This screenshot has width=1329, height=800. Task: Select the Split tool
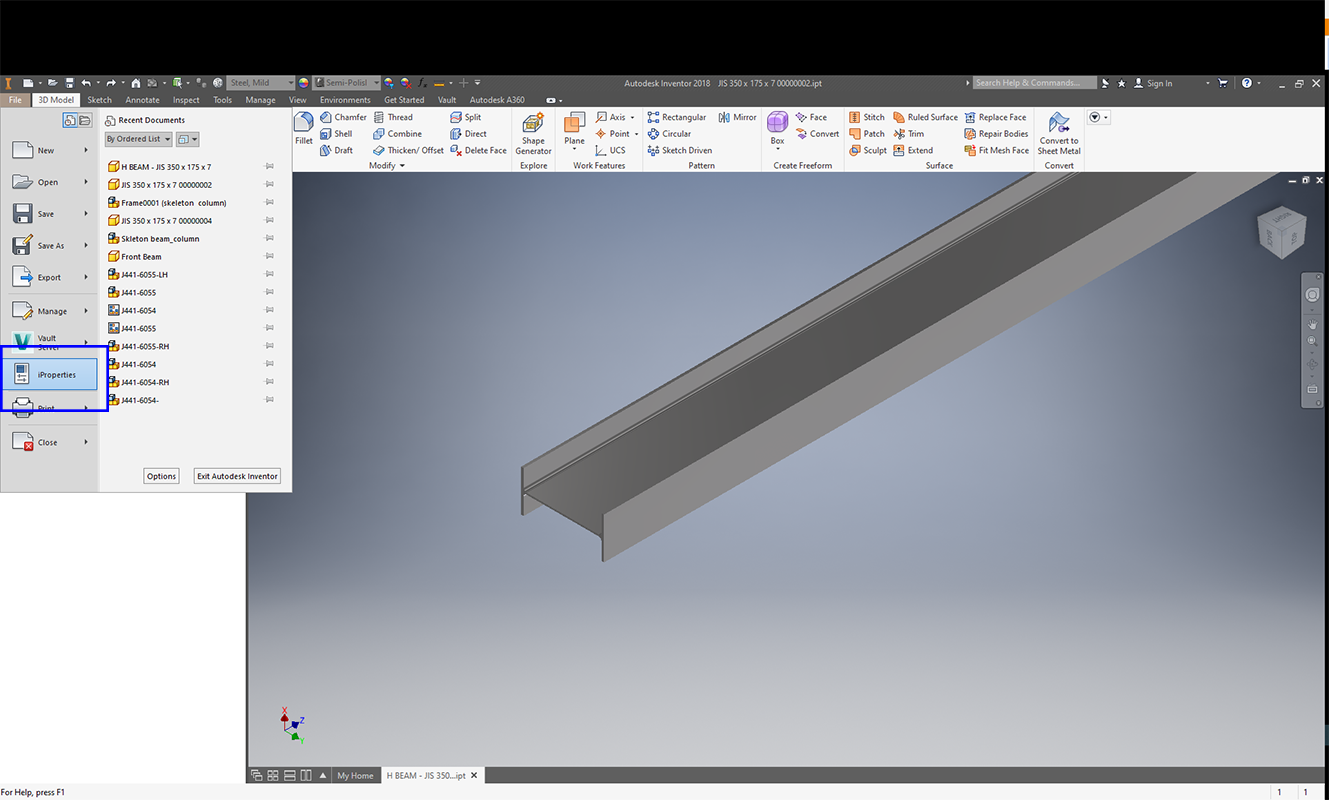tap(466, 117)
